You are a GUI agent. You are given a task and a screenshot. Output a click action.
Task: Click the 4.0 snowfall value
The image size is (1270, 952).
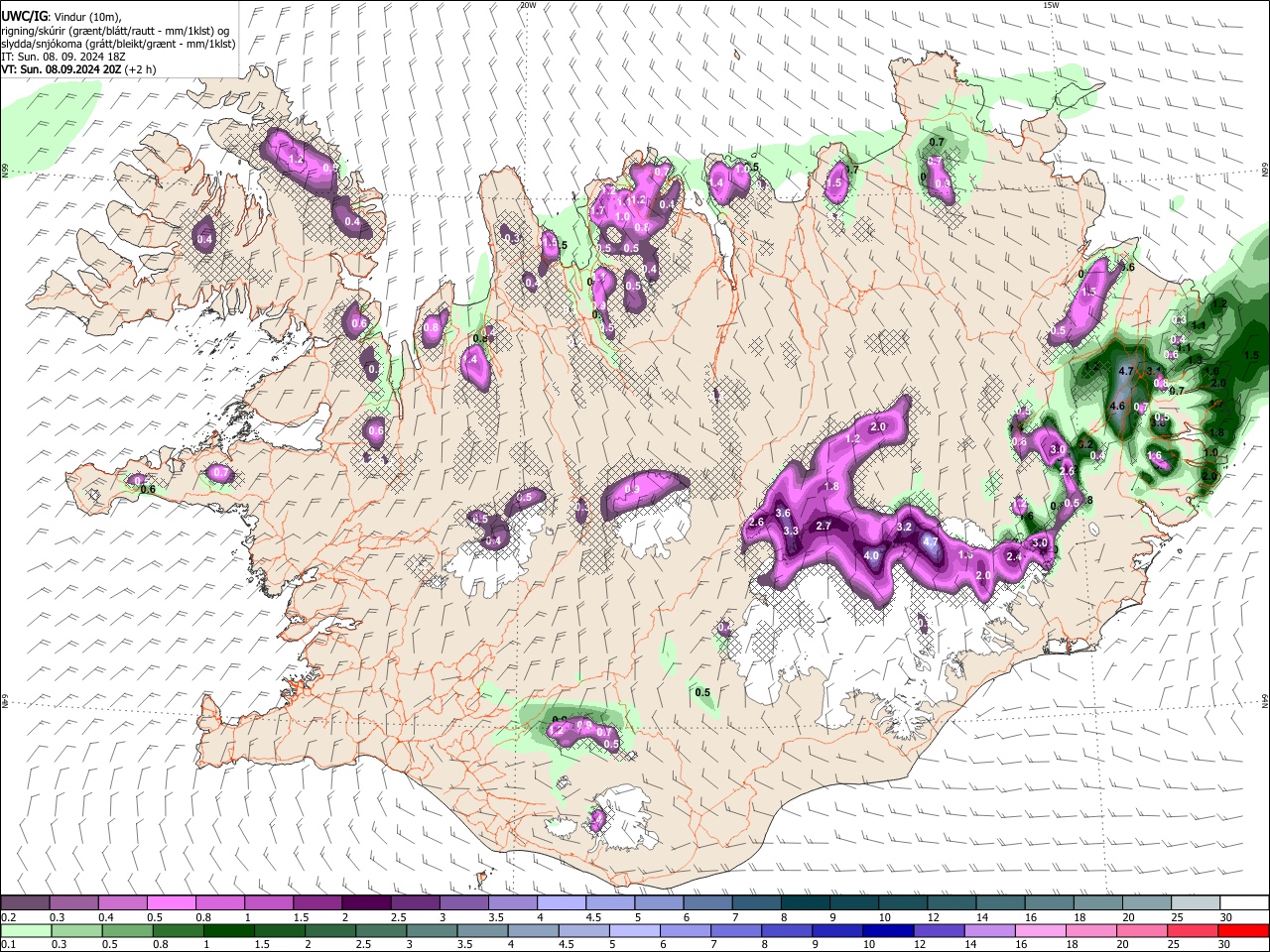(872, 555)
